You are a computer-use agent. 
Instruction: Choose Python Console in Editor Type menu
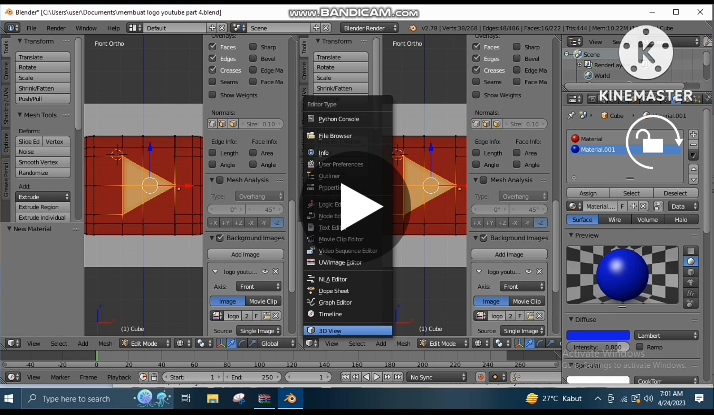[348, 119]
